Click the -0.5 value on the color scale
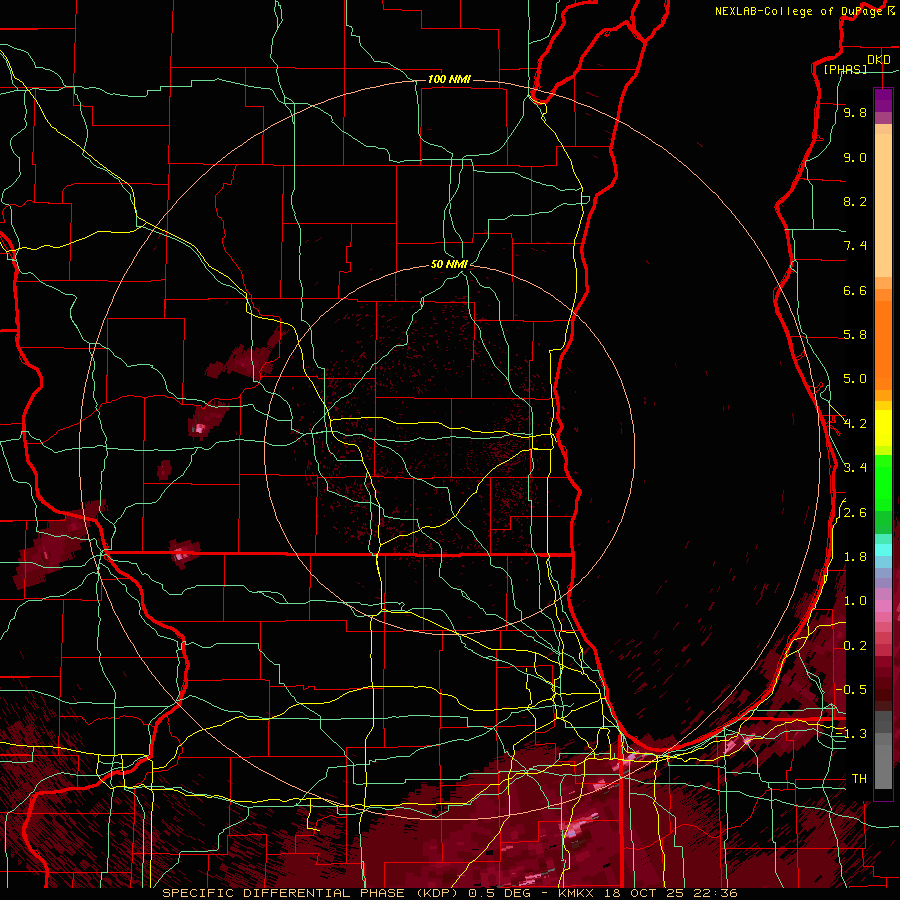900x900 pixels. click(852, 690)
